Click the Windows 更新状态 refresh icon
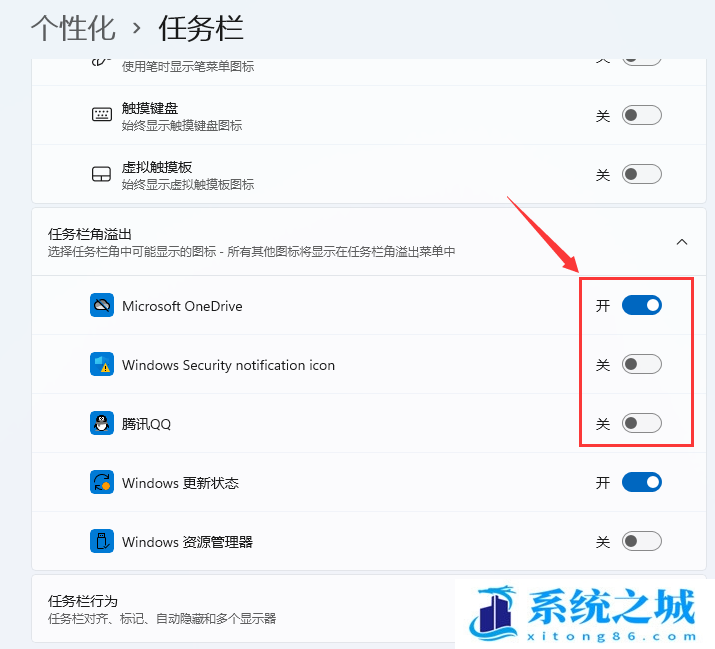 click(102, 482)
